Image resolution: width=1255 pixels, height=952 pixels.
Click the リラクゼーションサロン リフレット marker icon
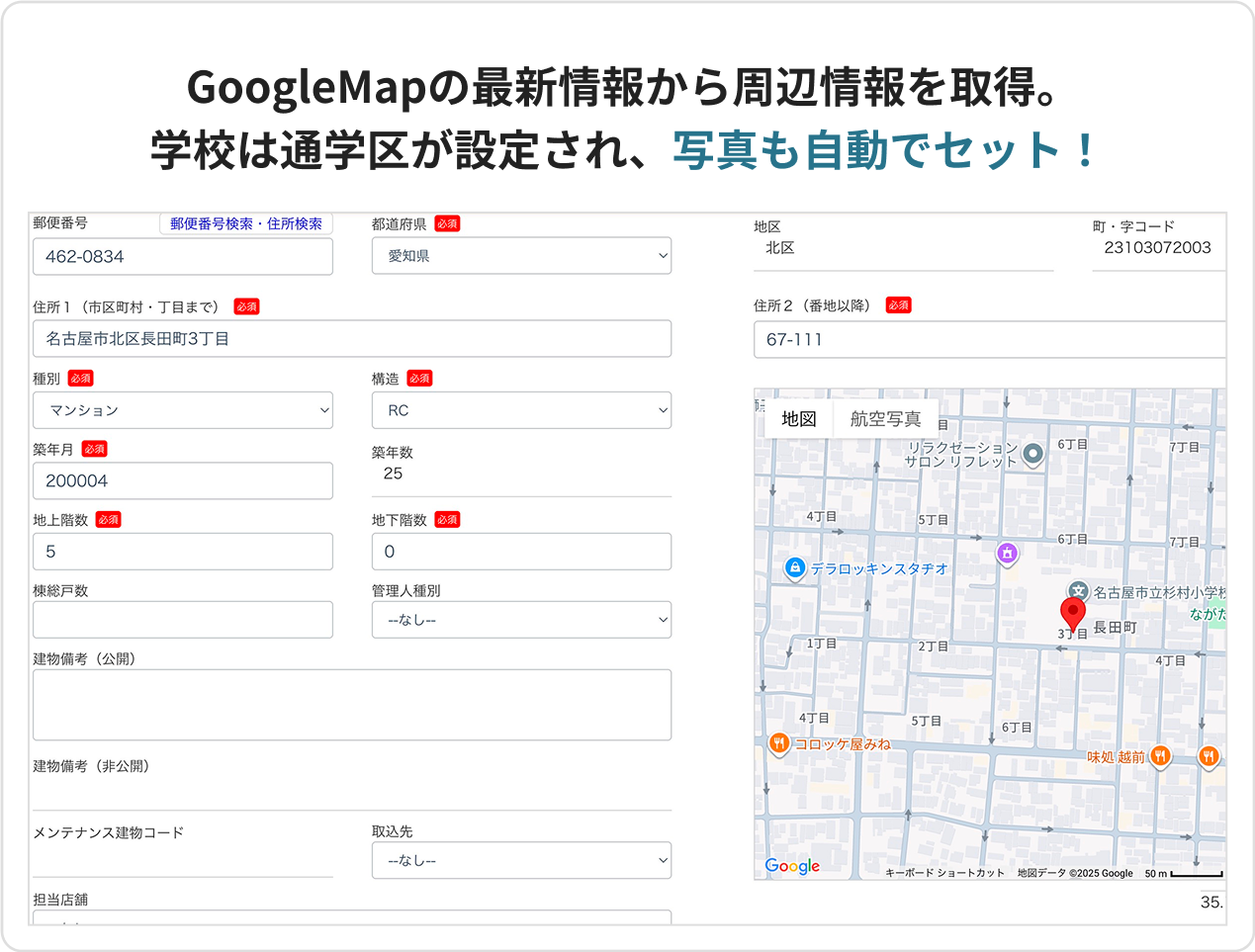click(1032, 454)
